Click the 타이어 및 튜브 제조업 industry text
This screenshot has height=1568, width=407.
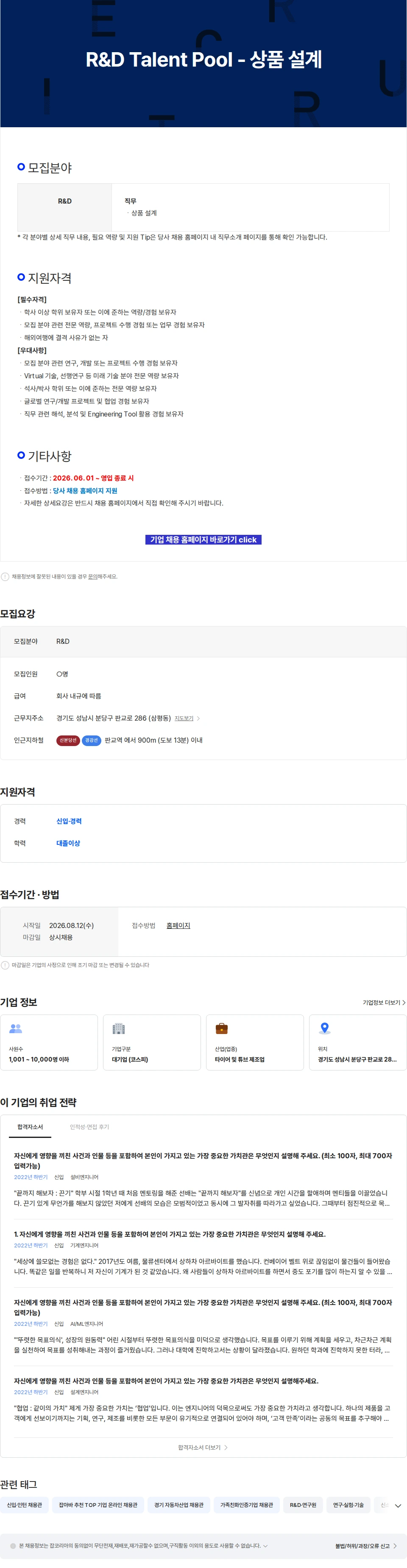(x=240, y=1059)
